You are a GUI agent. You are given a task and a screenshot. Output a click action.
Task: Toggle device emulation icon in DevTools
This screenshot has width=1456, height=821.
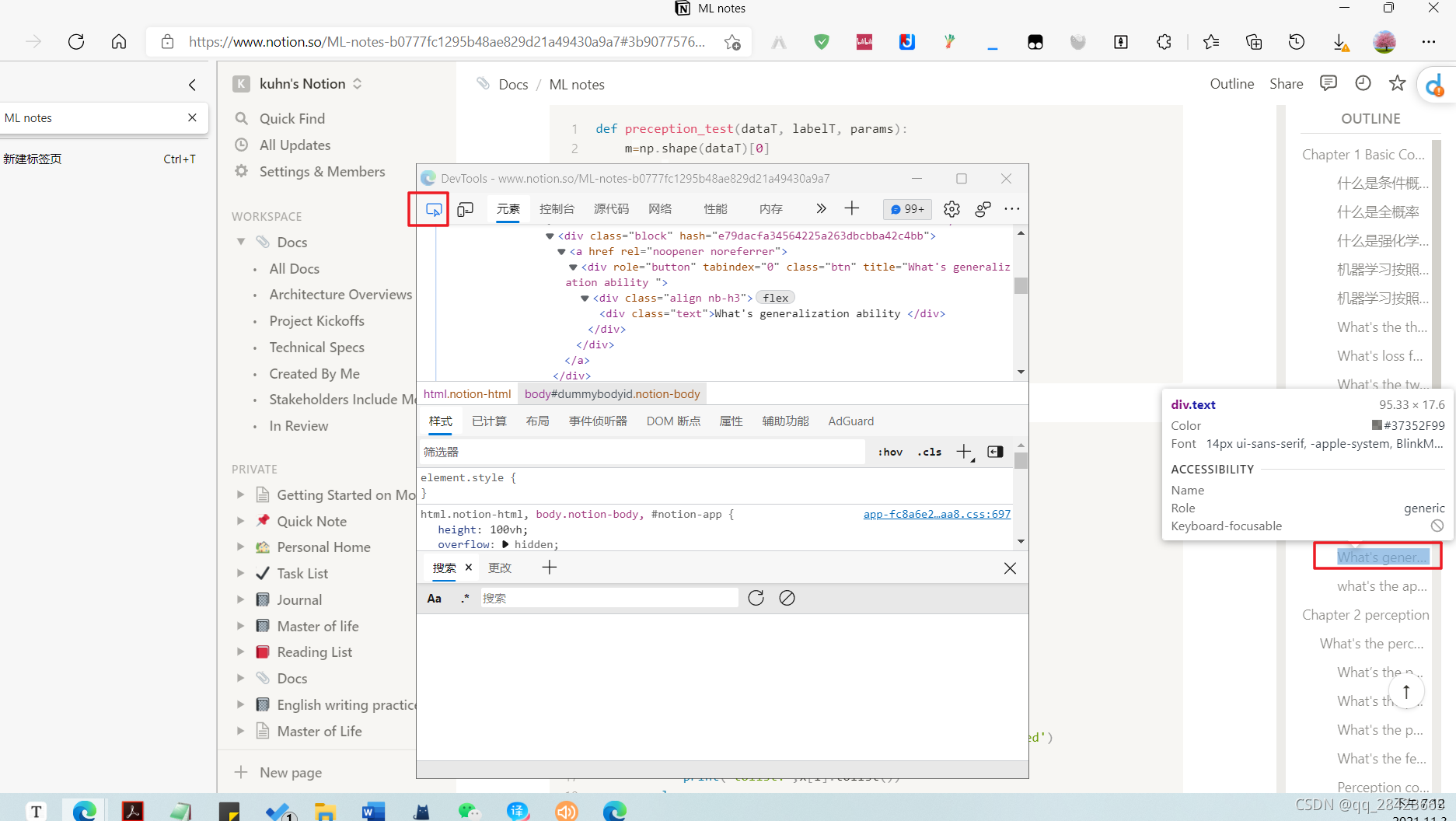pyautogui.click(x=466, y=209)
